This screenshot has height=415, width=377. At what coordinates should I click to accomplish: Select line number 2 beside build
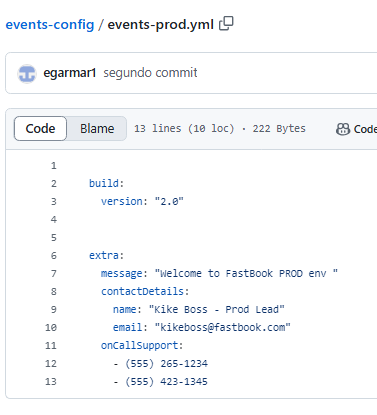(53, 184)
